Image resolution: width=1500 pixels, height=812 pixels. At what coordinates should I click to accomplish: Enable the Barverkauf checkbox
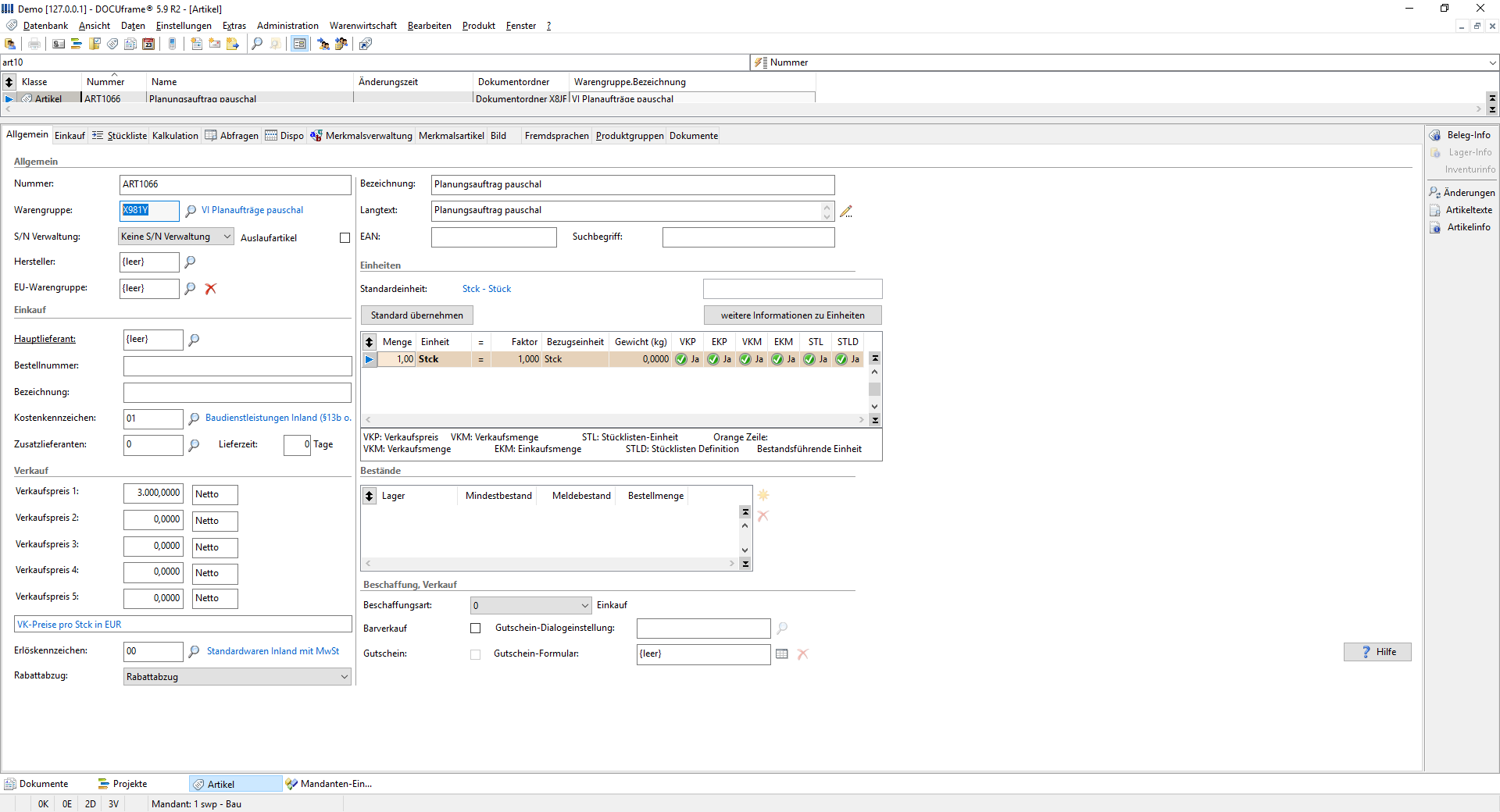coord(475,629)
